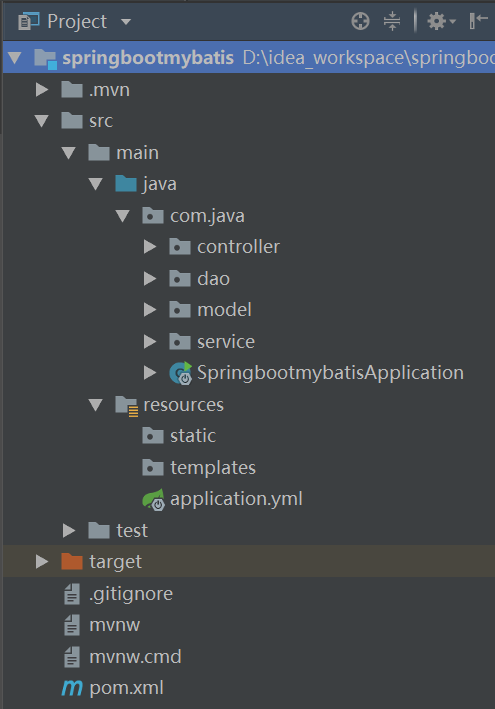Expand the service package arrow

150,341
